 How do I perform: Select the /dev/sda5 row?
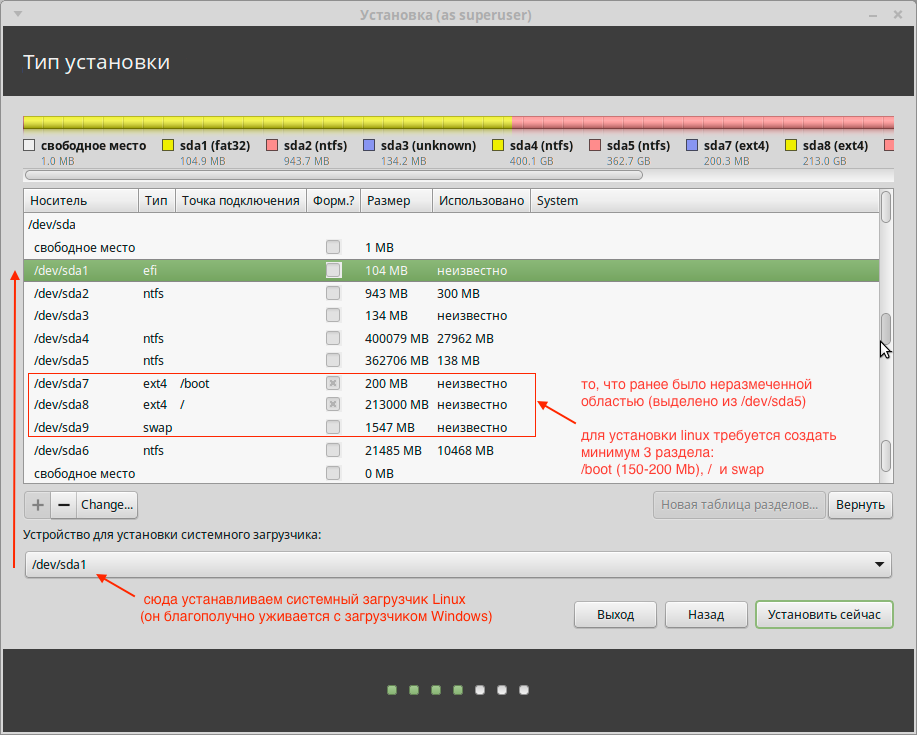coord(451,360)
